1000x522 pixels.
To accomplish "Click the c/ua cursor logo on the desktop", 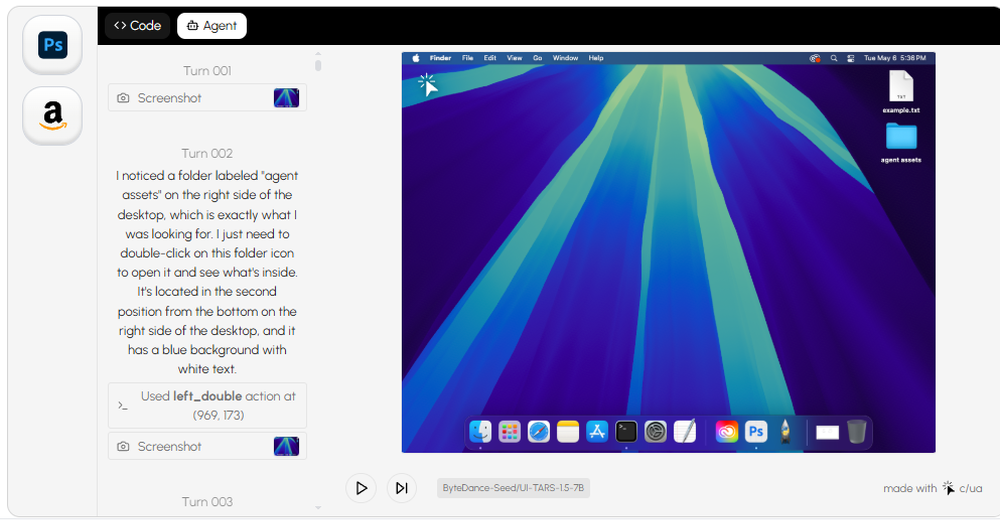I will [x=428, y=84].
